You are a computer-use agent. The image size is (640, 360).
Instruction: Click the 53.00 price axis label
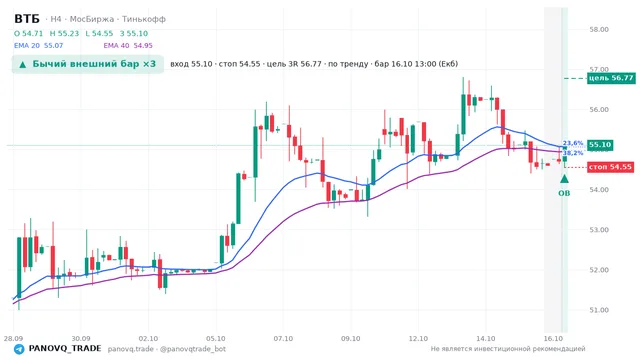599,230
